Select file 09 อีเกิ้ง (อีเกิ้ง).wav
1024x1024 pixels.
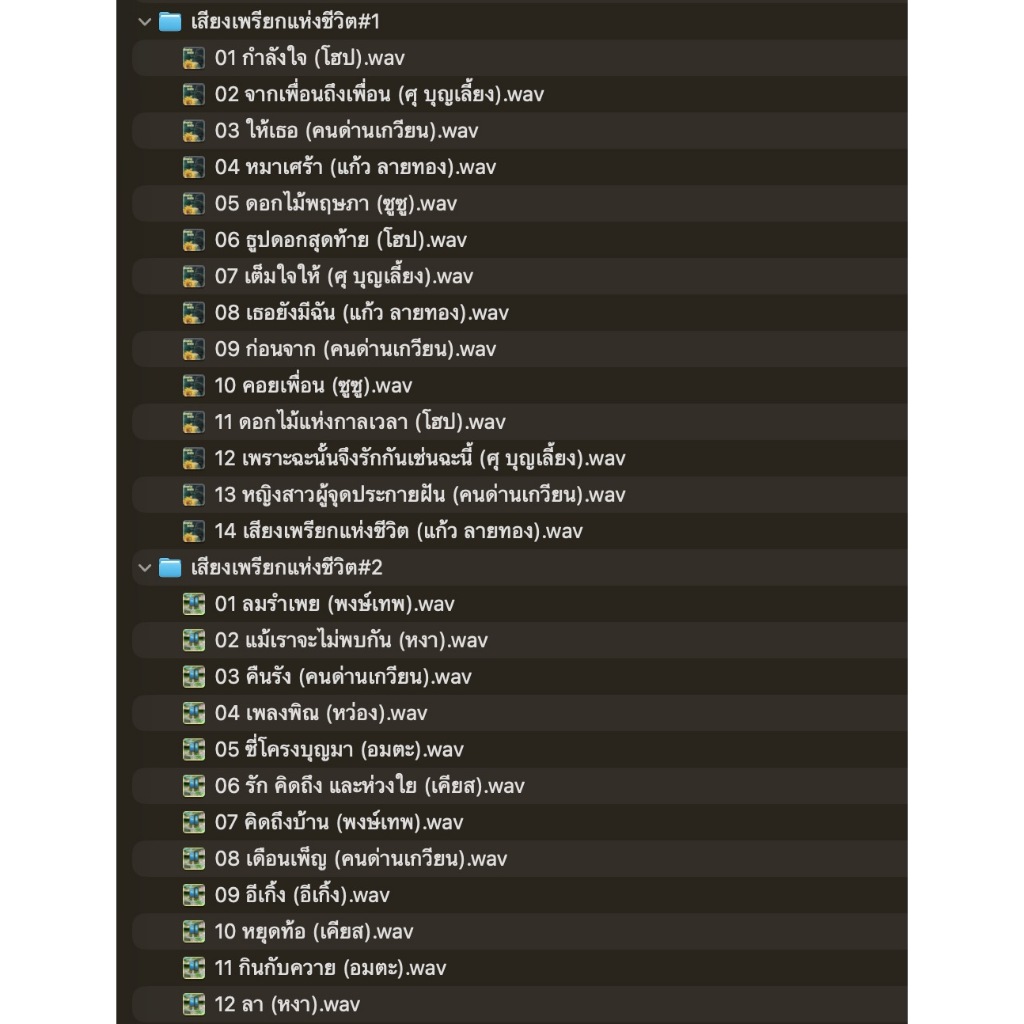coord(520,895)
